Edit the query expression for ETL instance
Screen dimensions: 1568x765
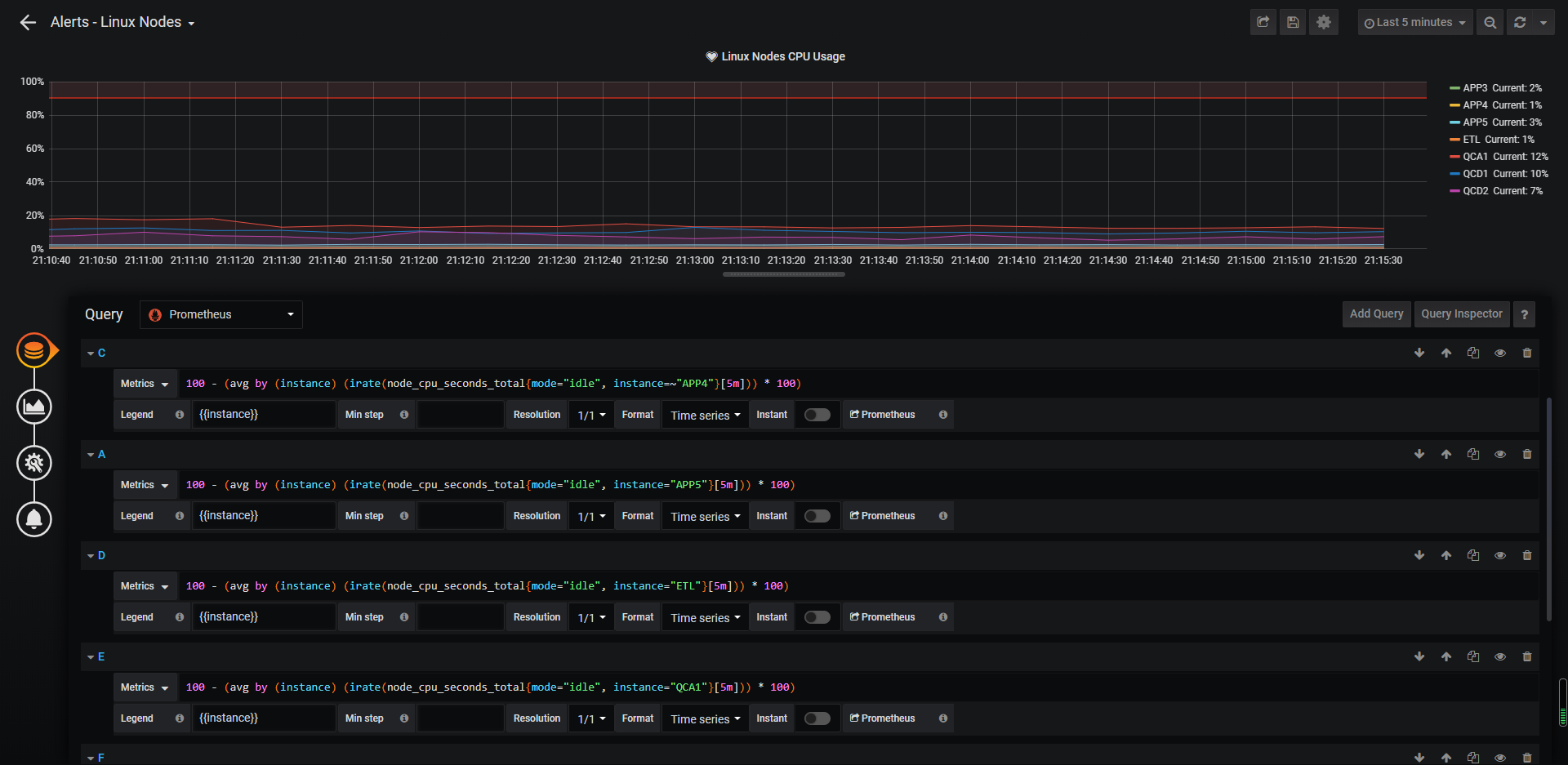point(857,586)
